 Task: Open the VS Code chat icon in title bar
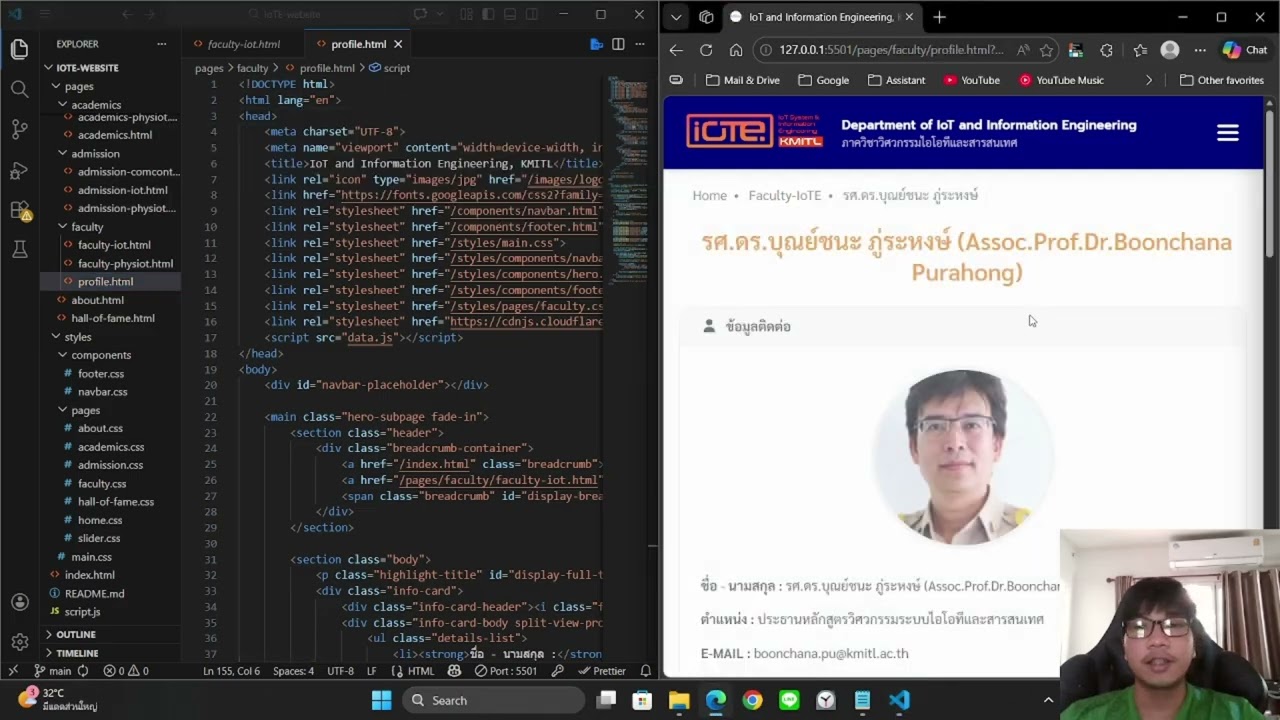tap(420, 15)
